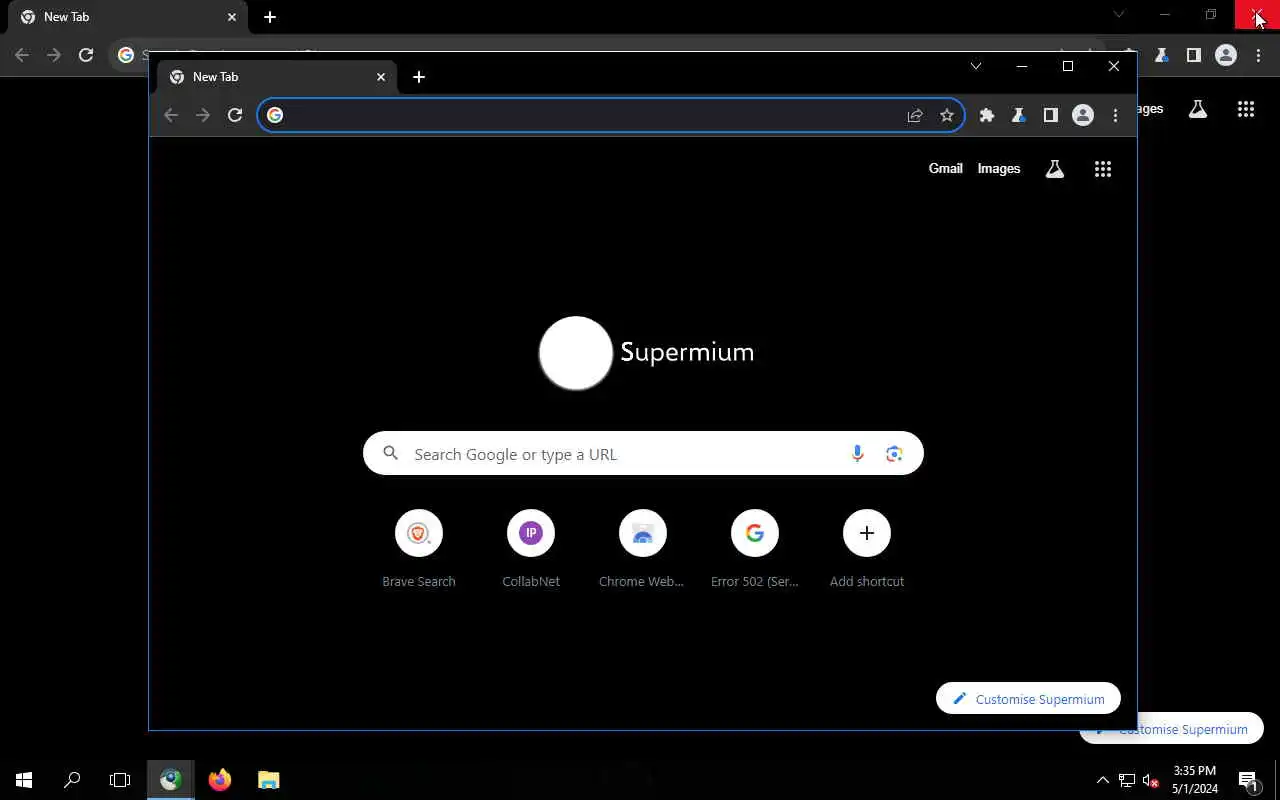Open Google apps grid on front page
The height and width of the screenshot is (800, 1280).
pyautogui.click(x=1103, y=169)
